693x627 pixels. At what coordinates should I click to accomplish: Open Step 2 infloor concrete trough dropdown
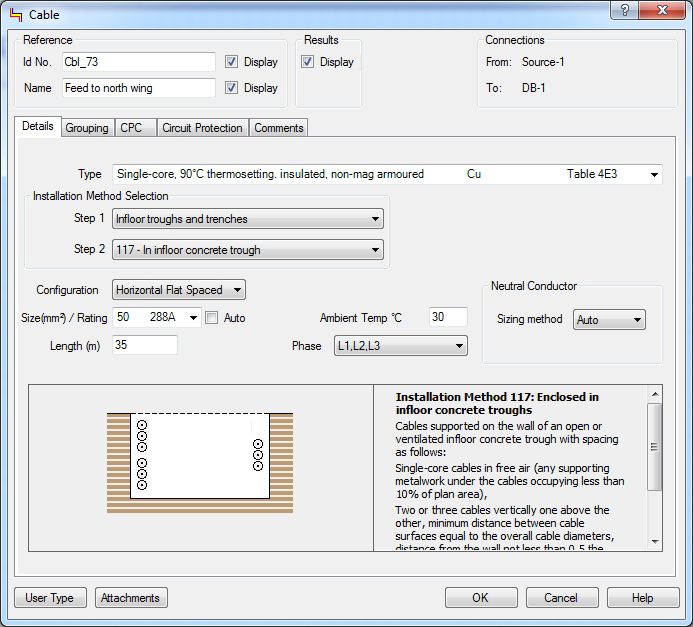(x=248, y=250)
